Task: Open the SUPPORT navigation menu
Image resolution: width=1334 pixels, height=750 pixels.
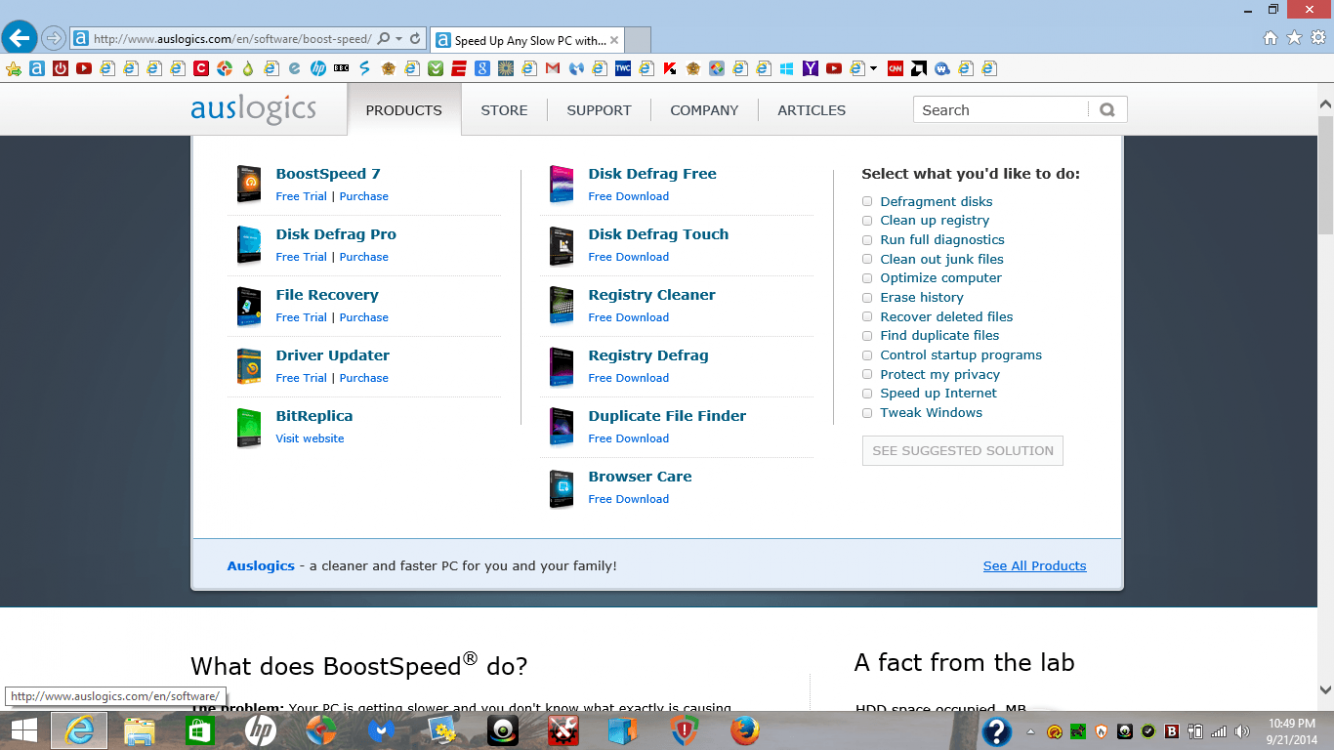Action: 599,110
